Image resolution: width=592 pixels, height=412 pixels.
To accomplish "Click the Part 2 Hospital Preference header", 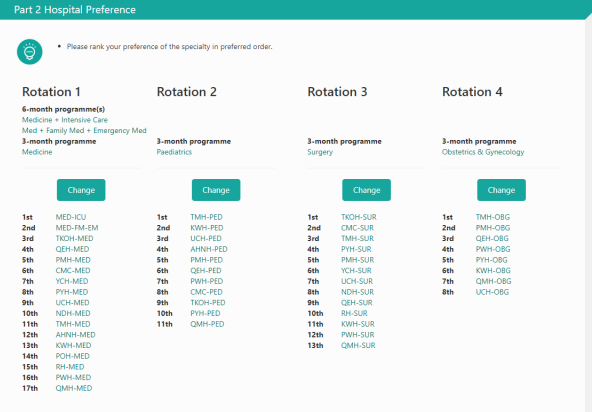I will [75, 9].
